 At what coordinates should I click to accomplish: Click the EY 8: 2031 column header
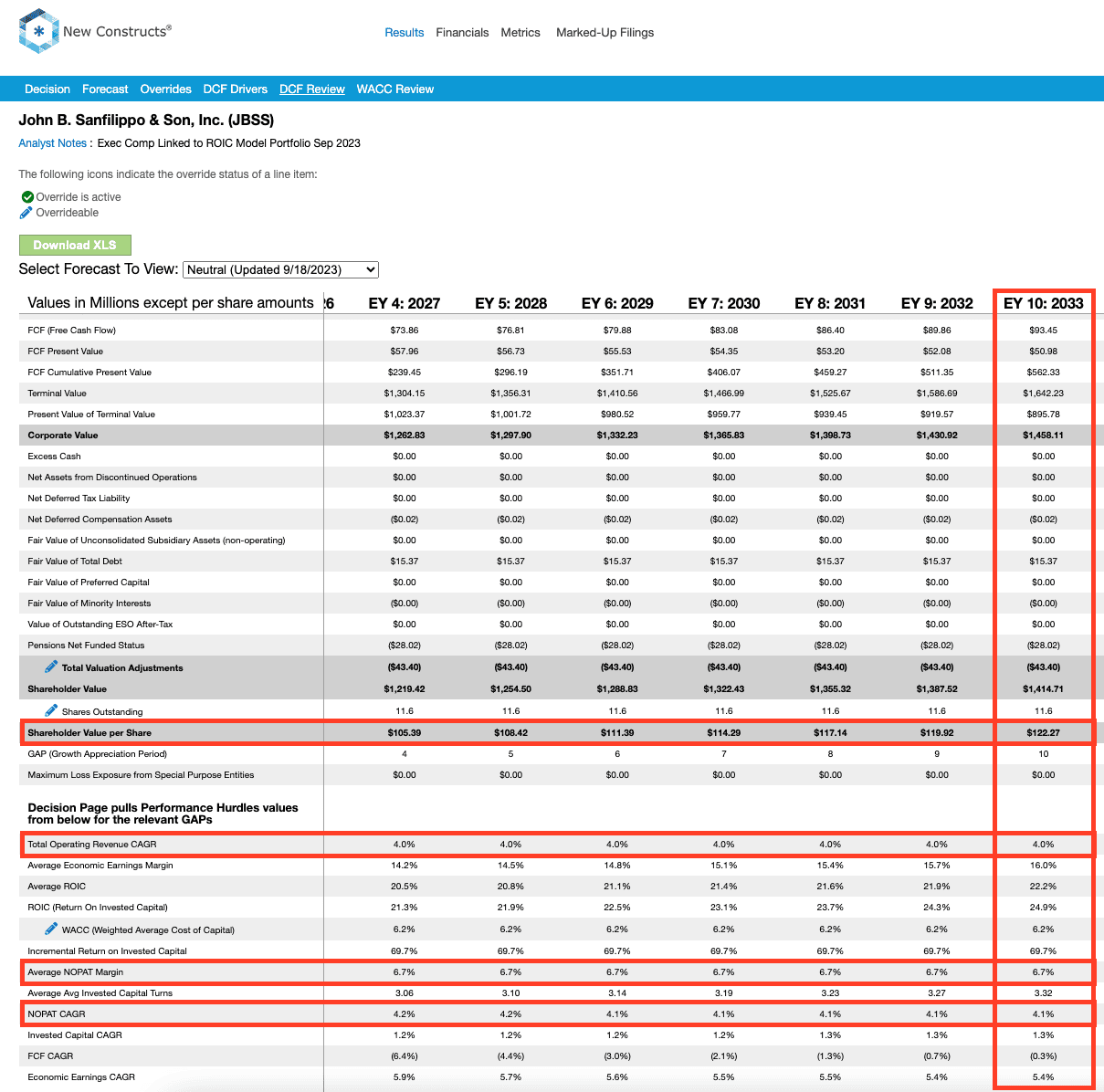coord(830,303)
